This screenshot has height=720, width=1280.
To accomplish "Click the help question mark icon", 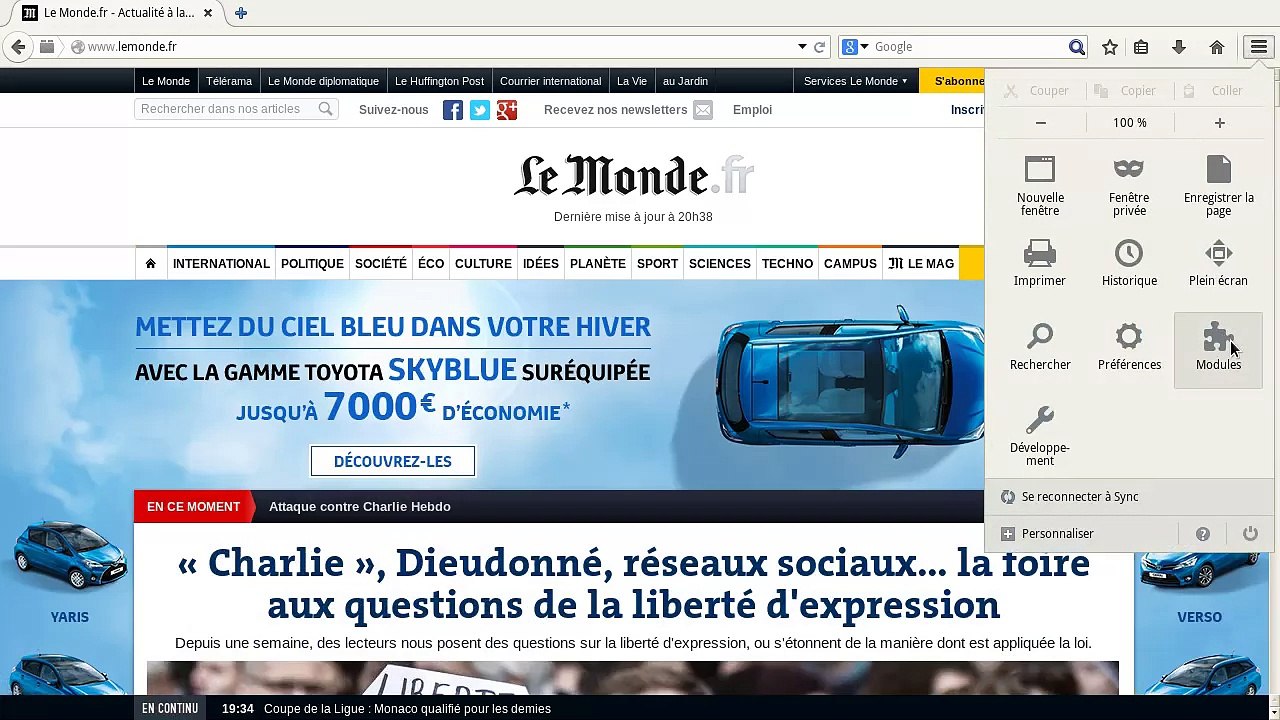I will [x=1203, y=534].
